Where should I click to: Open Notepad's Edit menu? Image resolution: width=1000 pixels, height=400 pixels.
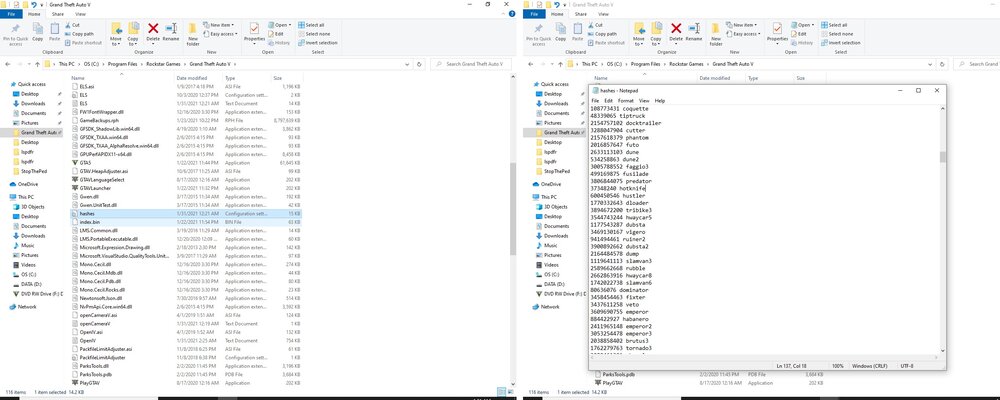pos(608,101)
